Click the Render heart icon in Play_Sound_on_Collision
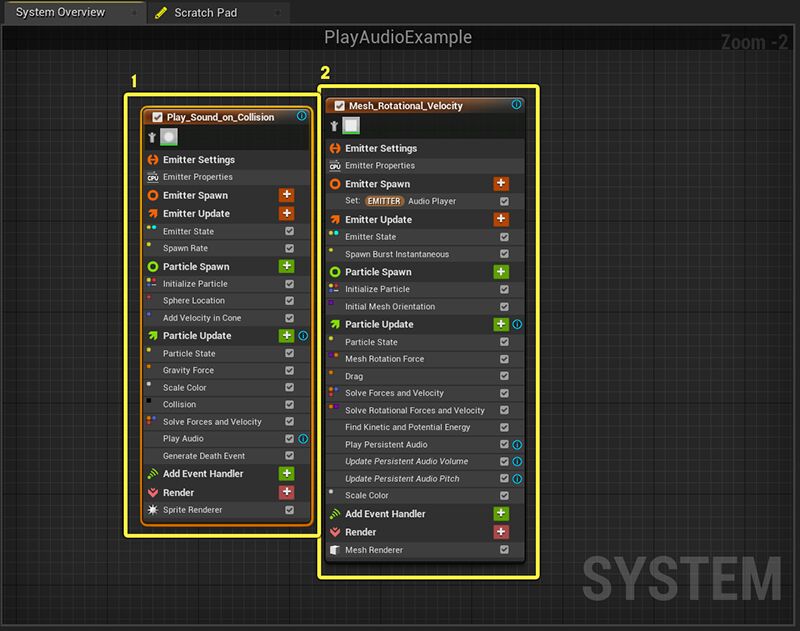Screen dimensions: 800x631 151,492
